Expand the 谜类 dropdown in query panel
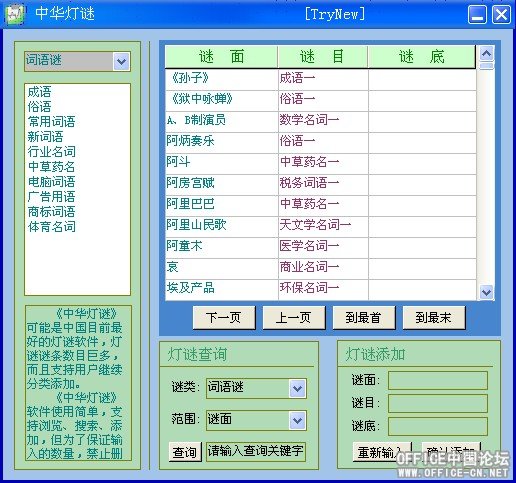The height and width of the screenshot is (483, 516). click(x=297, y=388)
